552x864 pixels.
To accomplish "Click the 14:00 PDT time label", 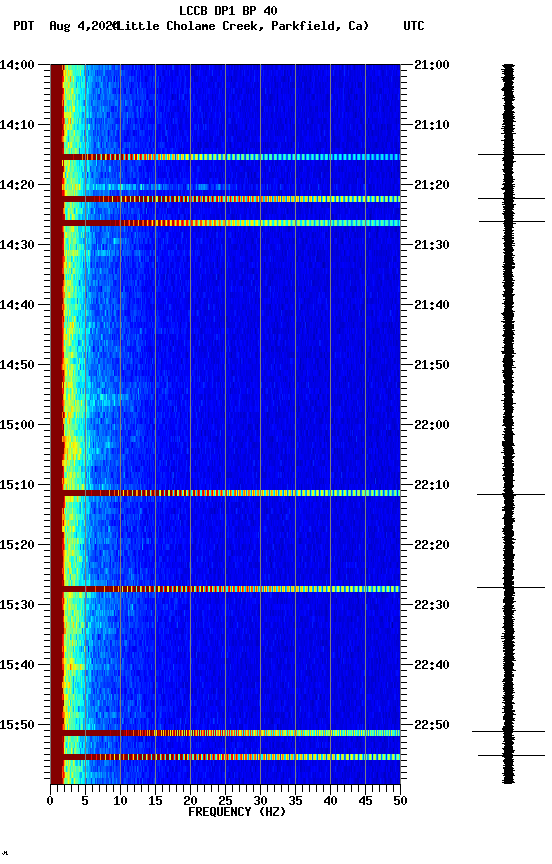I will [17, 65].
